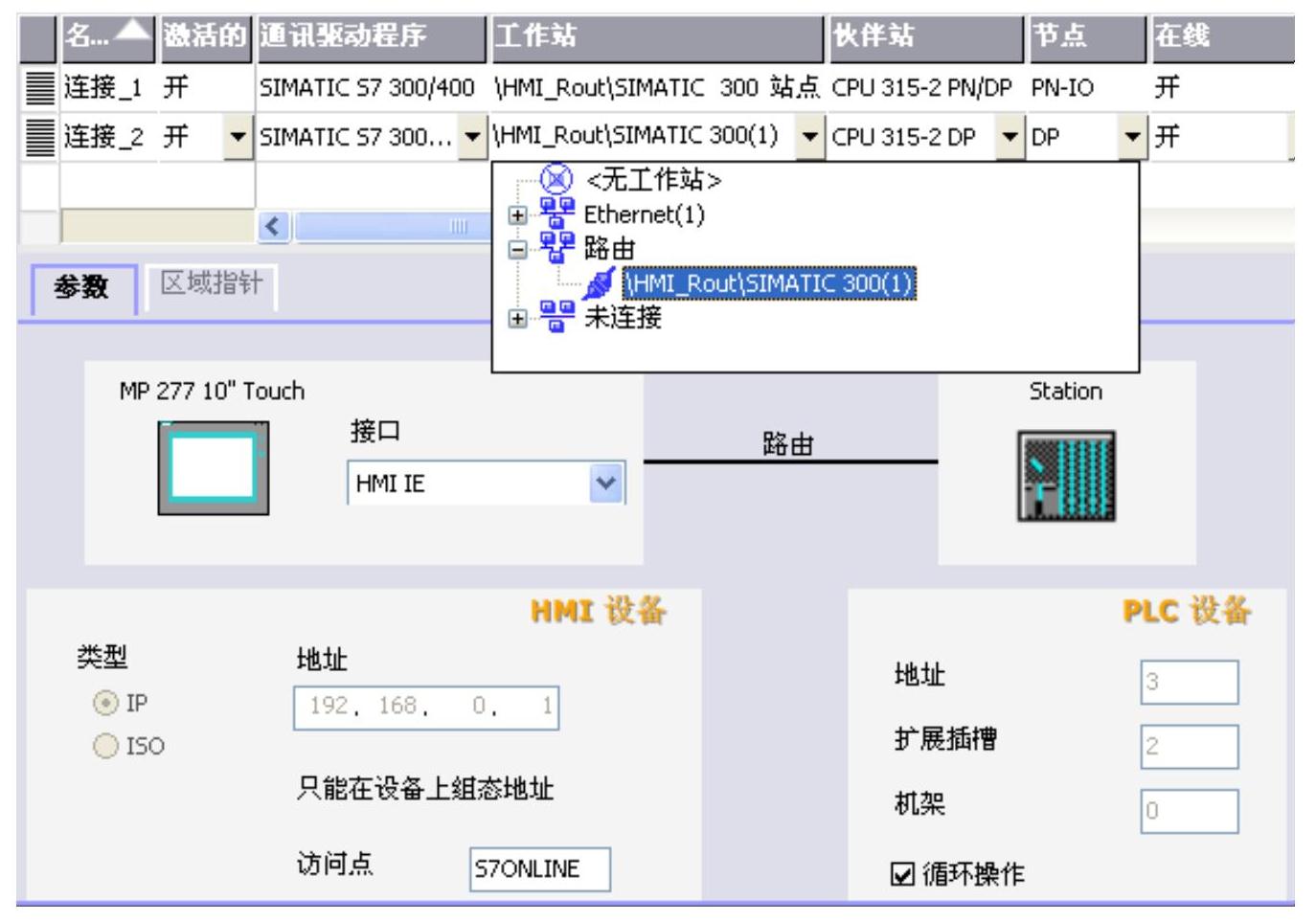The height and width of the screenshot is (922, 1316).
Task: Click \HMI_Rout\SIMATIC 300 站点 cell in 连接_1
Action: [x=658, y=88]
